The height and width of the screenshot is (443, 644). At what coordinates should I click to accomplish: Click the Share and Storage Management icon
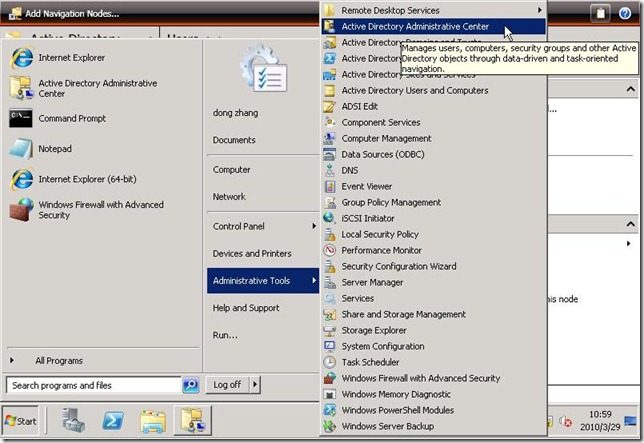point(329,314)
